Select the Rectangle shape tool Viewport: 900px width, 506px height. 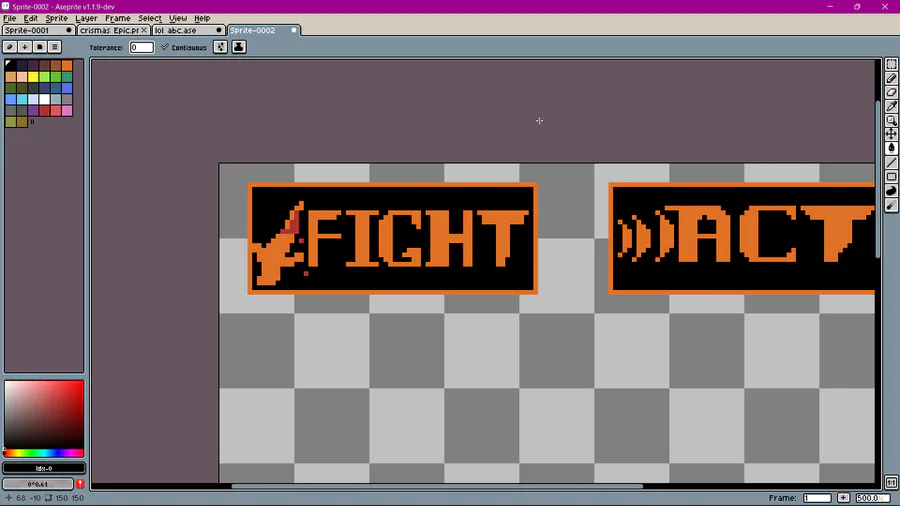click(891, 177)
